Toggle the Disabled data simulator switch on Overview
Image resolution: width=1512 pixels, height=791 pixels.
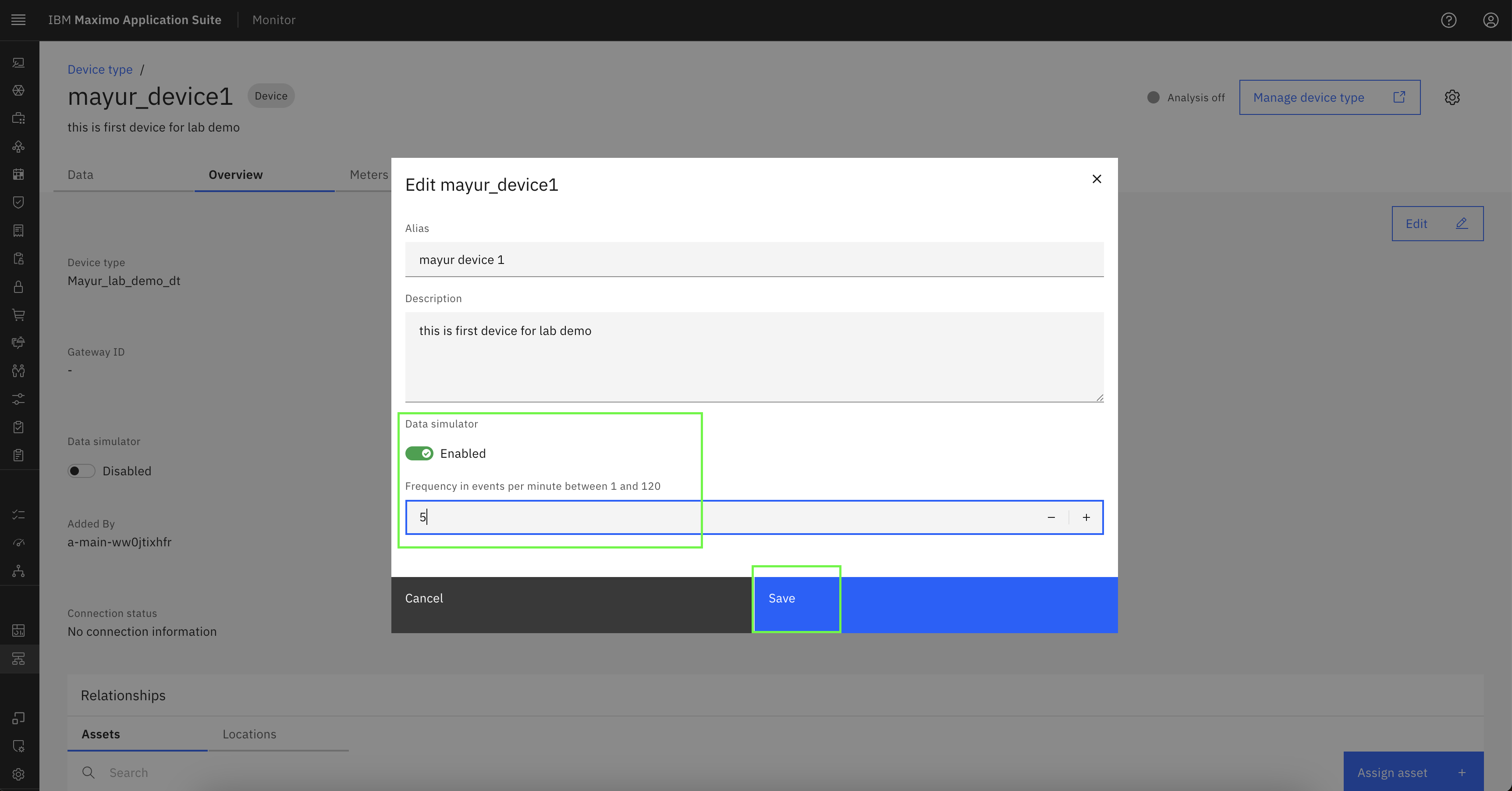[x=82, y=471]
